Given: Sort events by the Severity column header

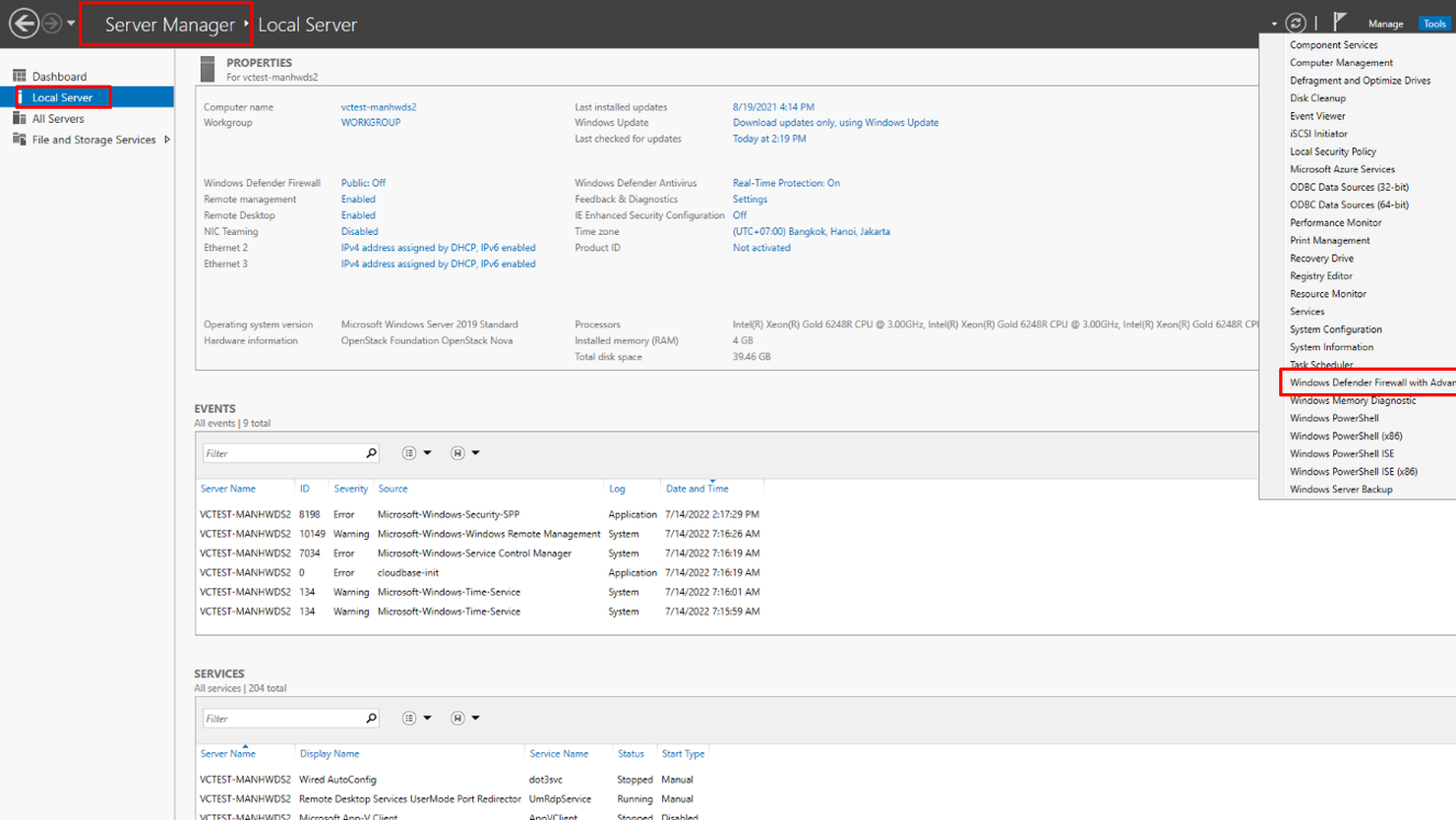Looking at the screenshot, I should tap(350, 489).
